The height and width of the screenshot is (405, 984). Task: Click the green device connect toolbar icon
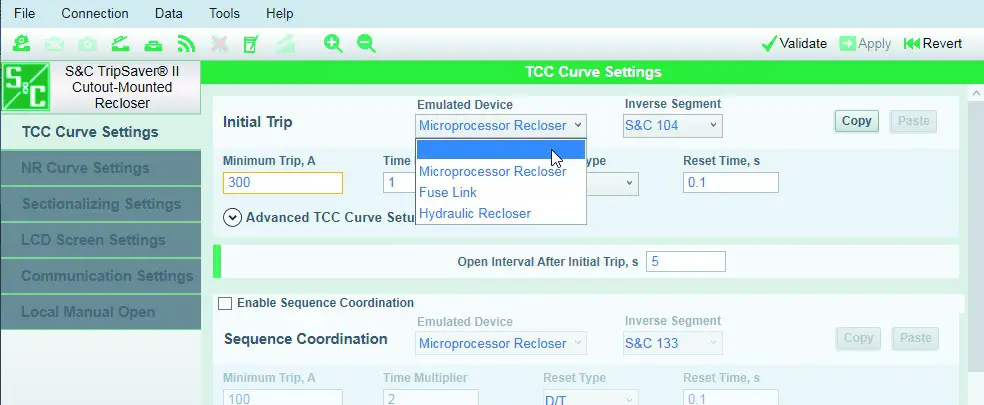pos(22,43)
